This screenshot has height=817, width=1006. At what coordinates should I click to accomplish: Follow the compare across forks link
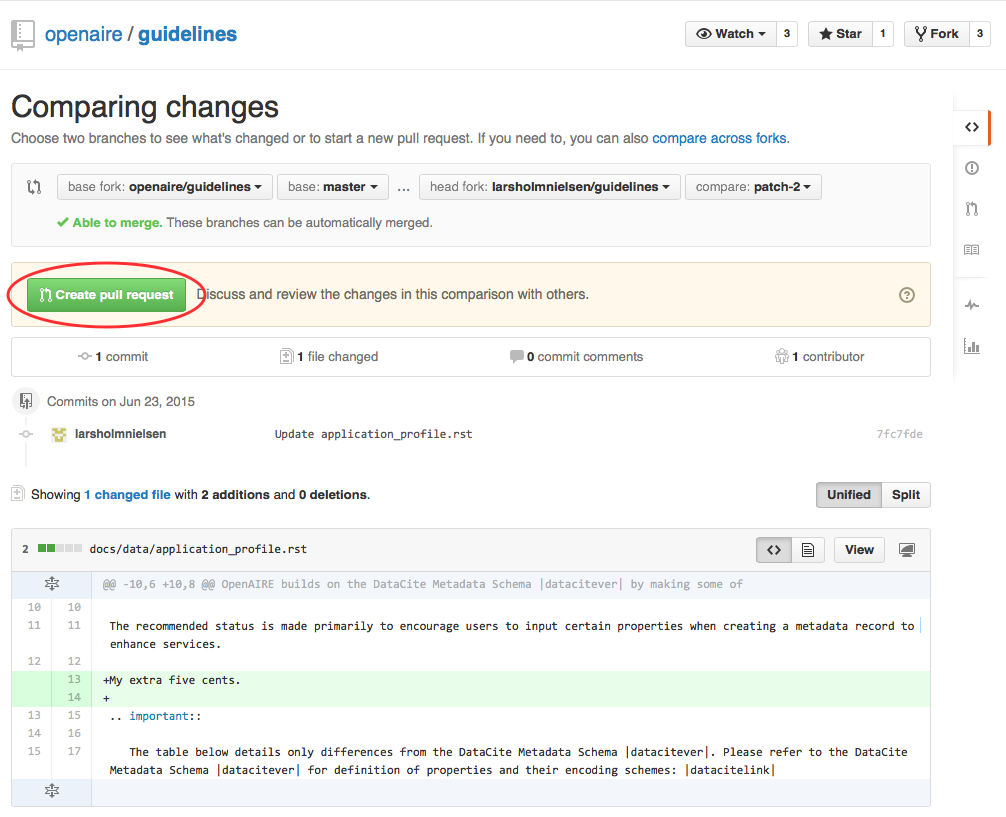[719, 139]
